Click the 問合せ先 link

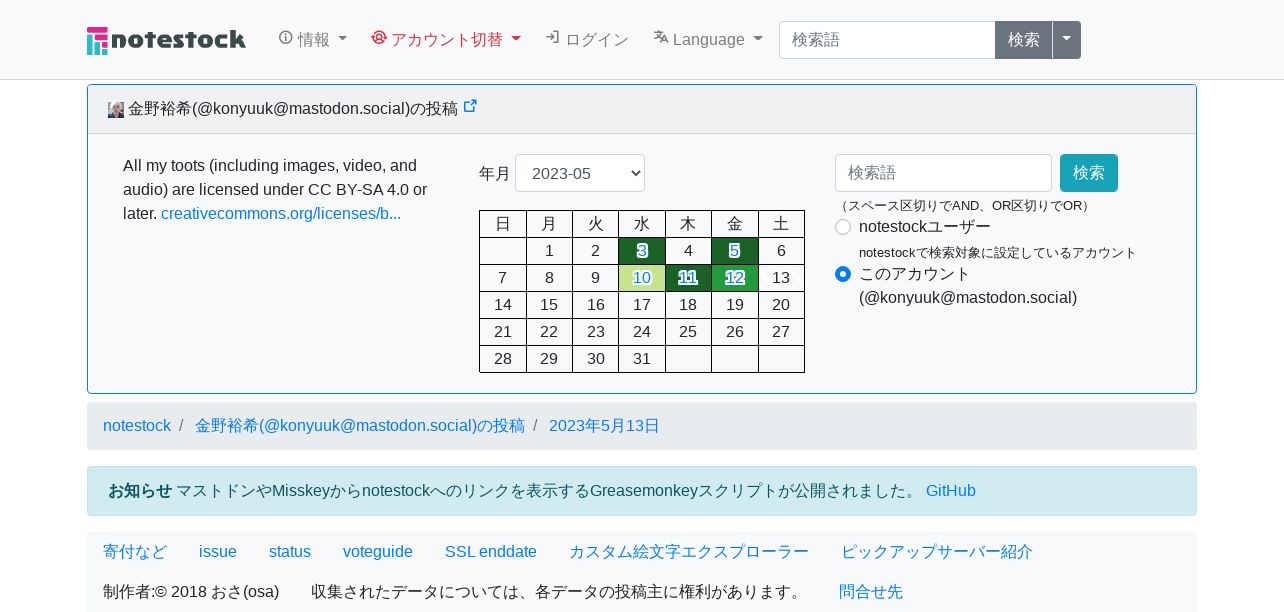pyautogui.click(x=871, y=592)
